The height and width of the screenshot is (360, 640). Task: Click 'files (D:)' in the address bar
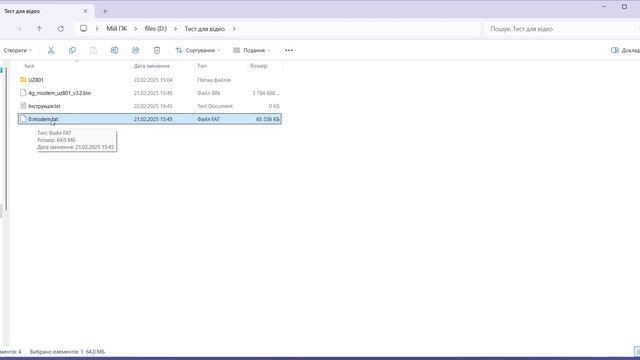(156, 29)
